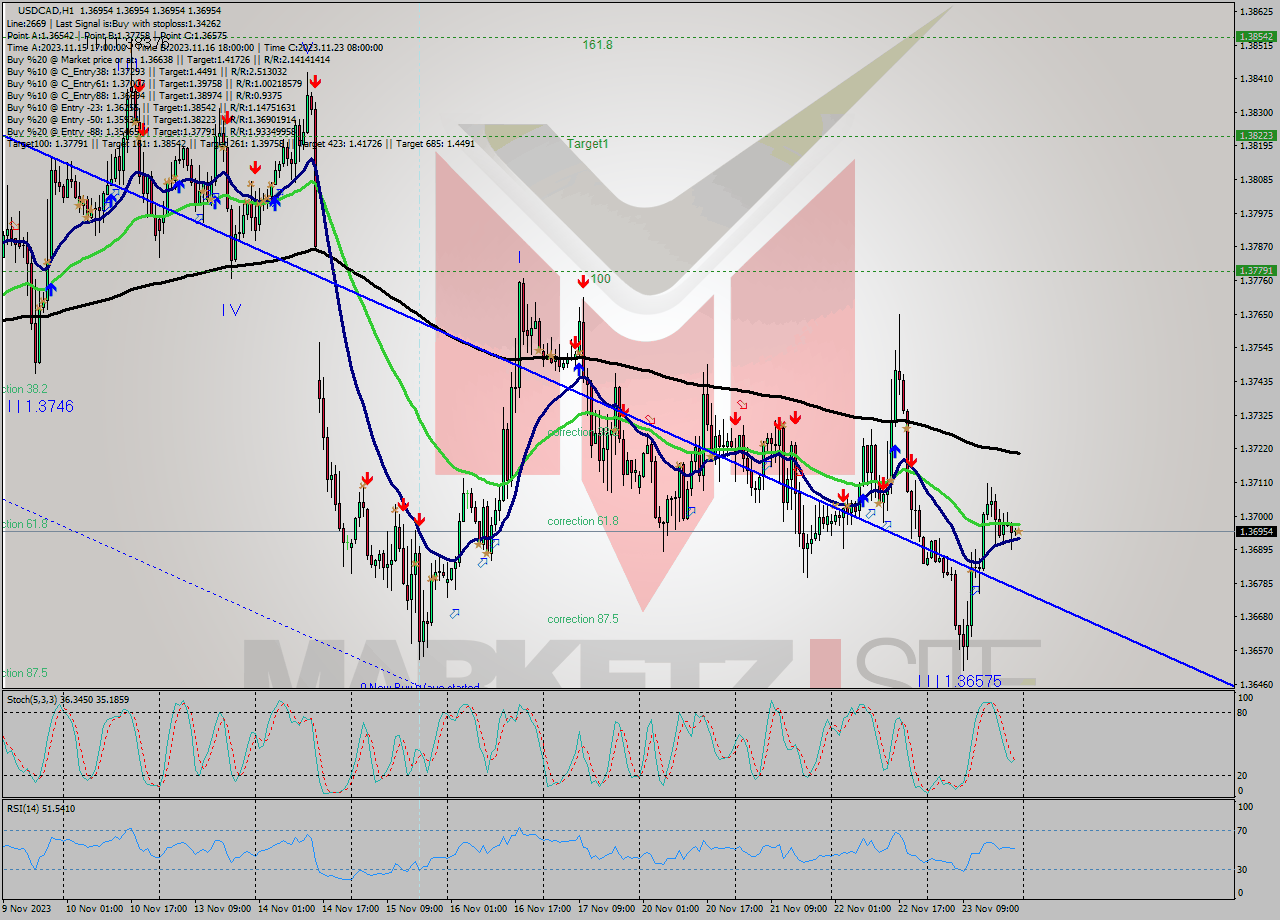Select the small red sell arrow above 22 Nov 17:00
The image size is (1280, 920).
point(912,460)
